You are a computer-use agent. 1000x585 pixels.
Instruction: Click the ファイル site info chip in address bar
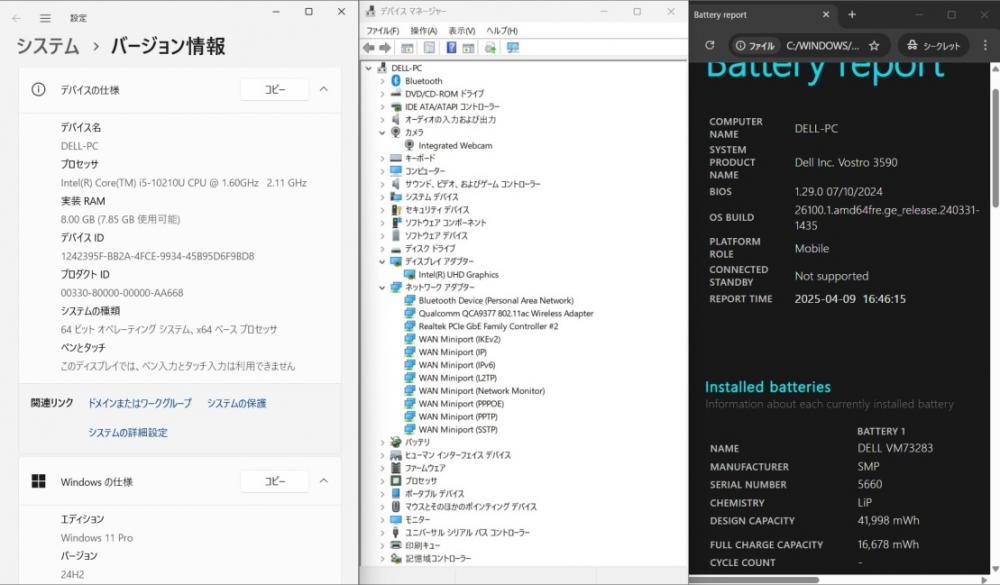[755, 45]
